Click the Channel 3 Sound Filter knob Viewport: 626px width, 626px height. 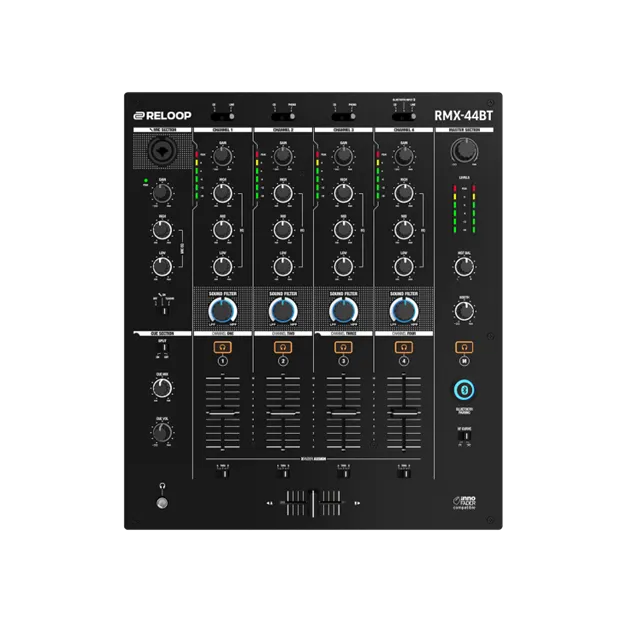click(343, 311)
